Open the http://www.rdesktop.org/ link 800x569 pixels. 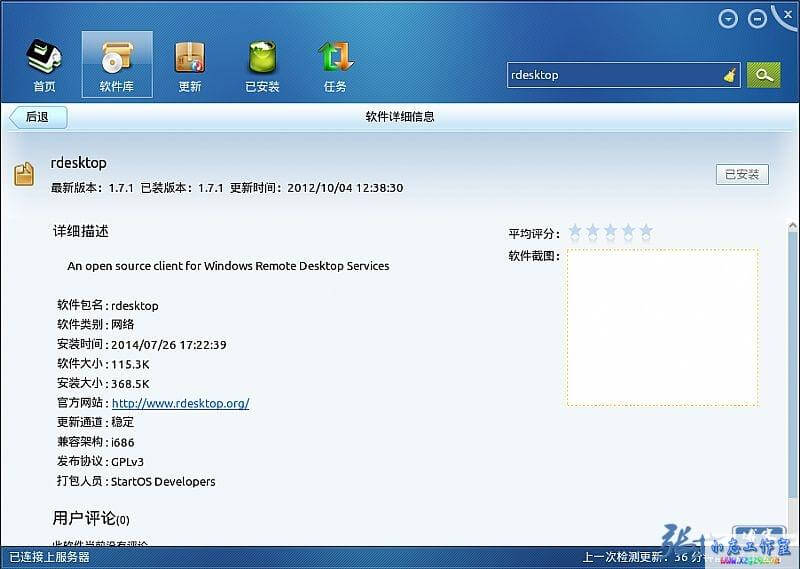coord(180,403)
